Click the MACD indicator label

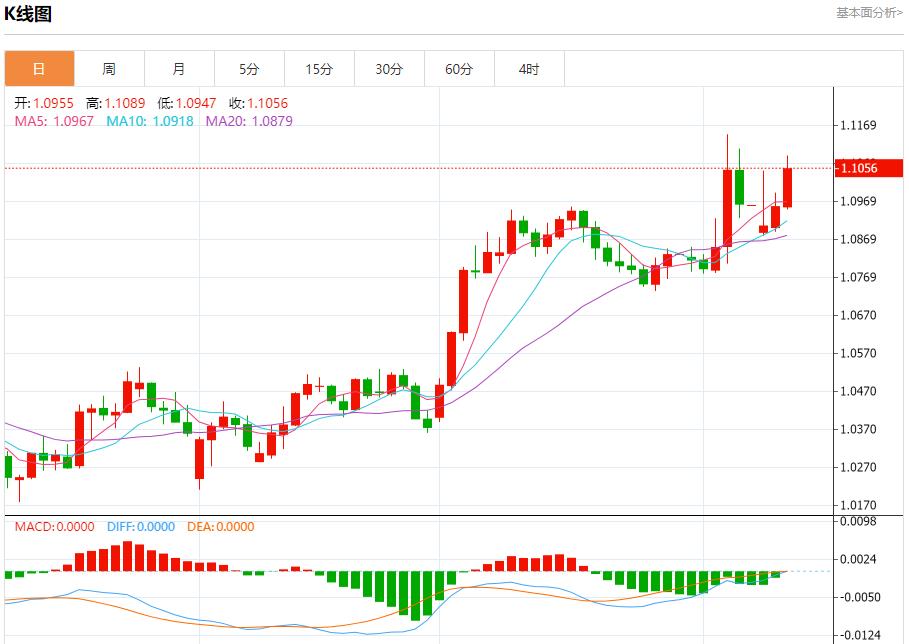click(54, 527)
